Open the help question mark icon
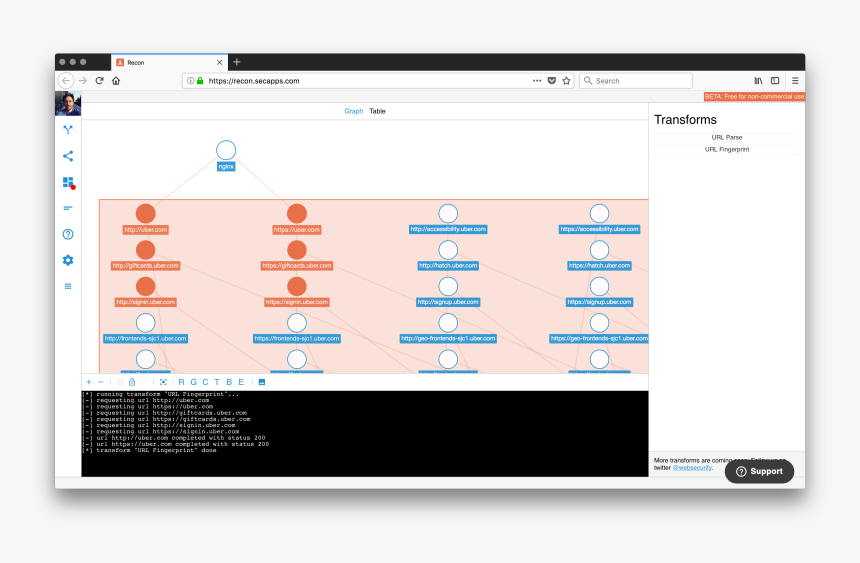860x563 pixels. tap(68, 234)
